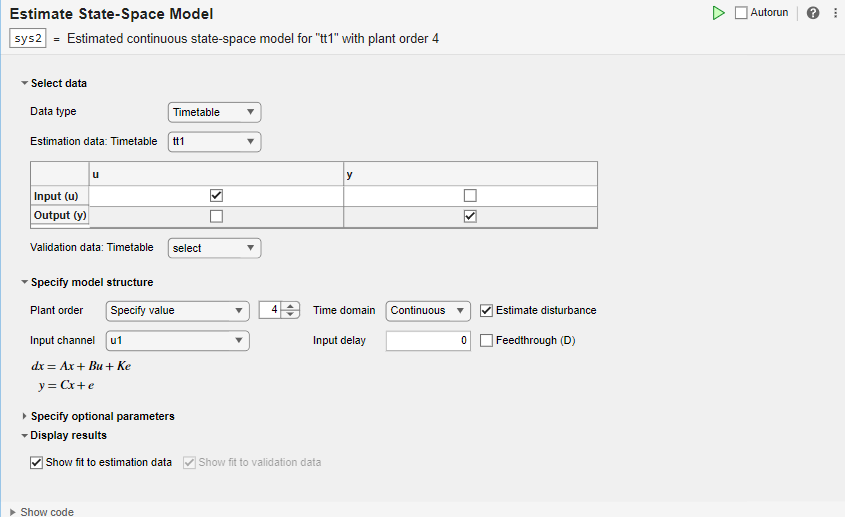Open the Data type dropdown
Image resolution: width=845 pixels, height=517 pixels.
click(214, 112)
